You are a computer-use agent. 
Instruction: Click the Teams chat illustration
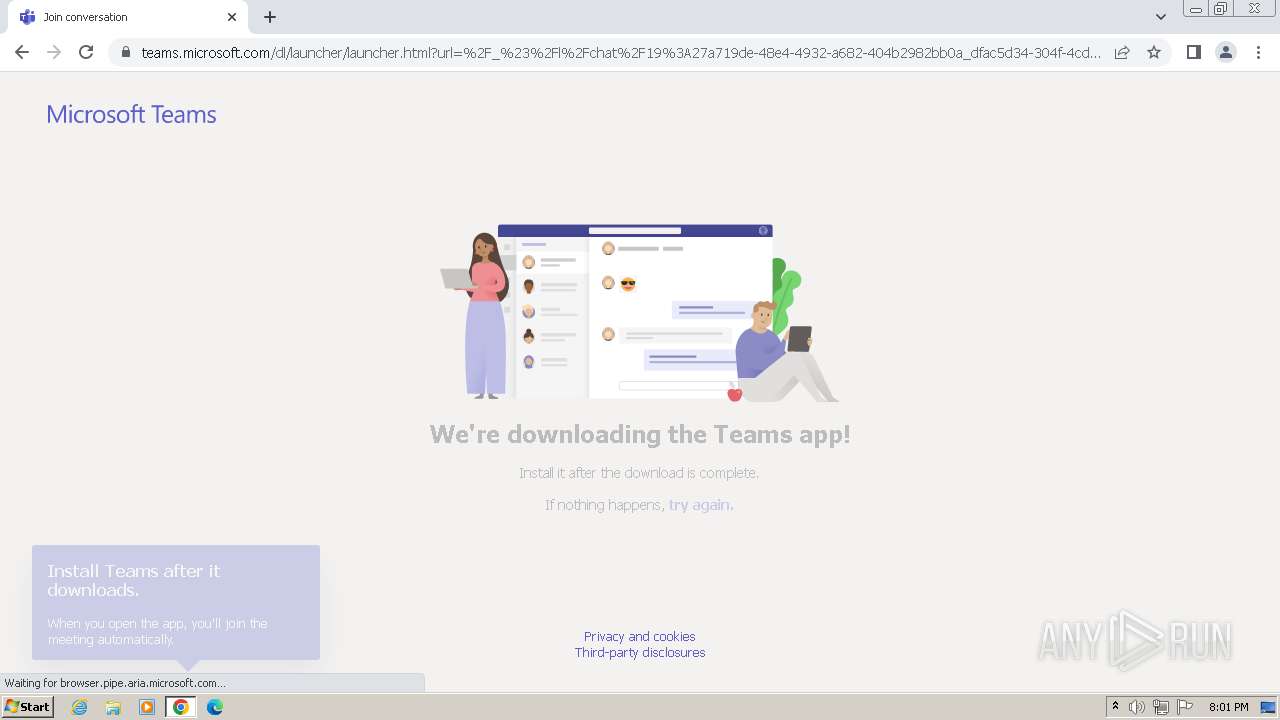tap(640, 313)
